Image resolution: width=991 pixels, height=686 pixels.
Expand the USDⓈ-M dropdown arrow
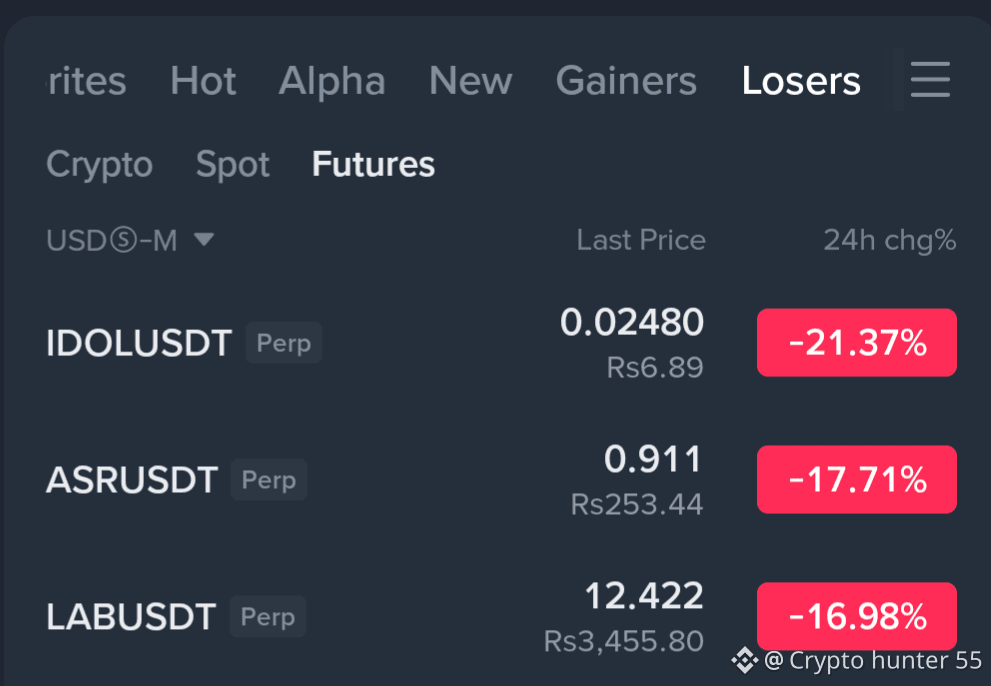tap(204, 240)
